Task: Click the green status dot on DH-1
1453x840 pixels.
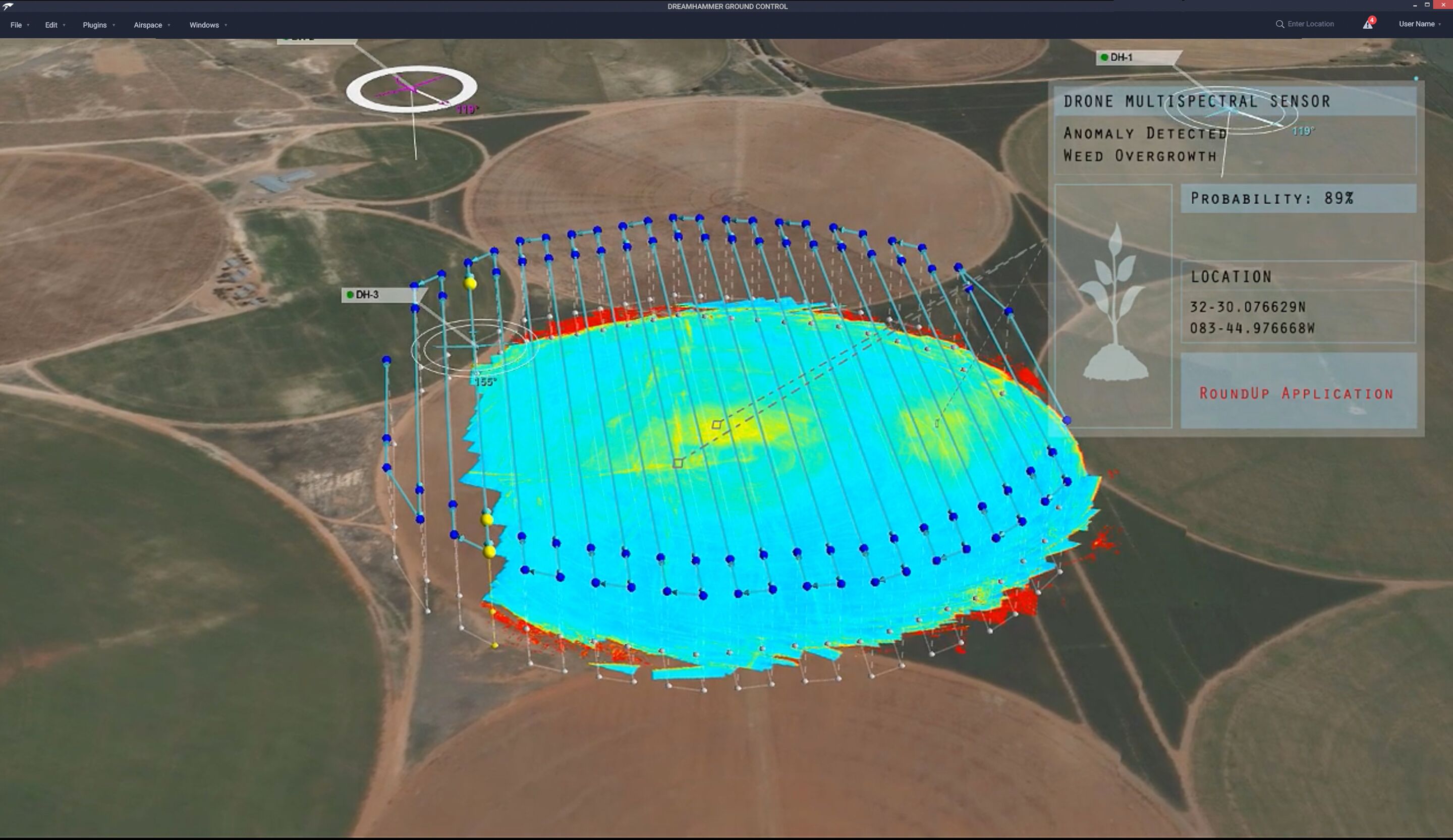Action: coord(1104,57)
